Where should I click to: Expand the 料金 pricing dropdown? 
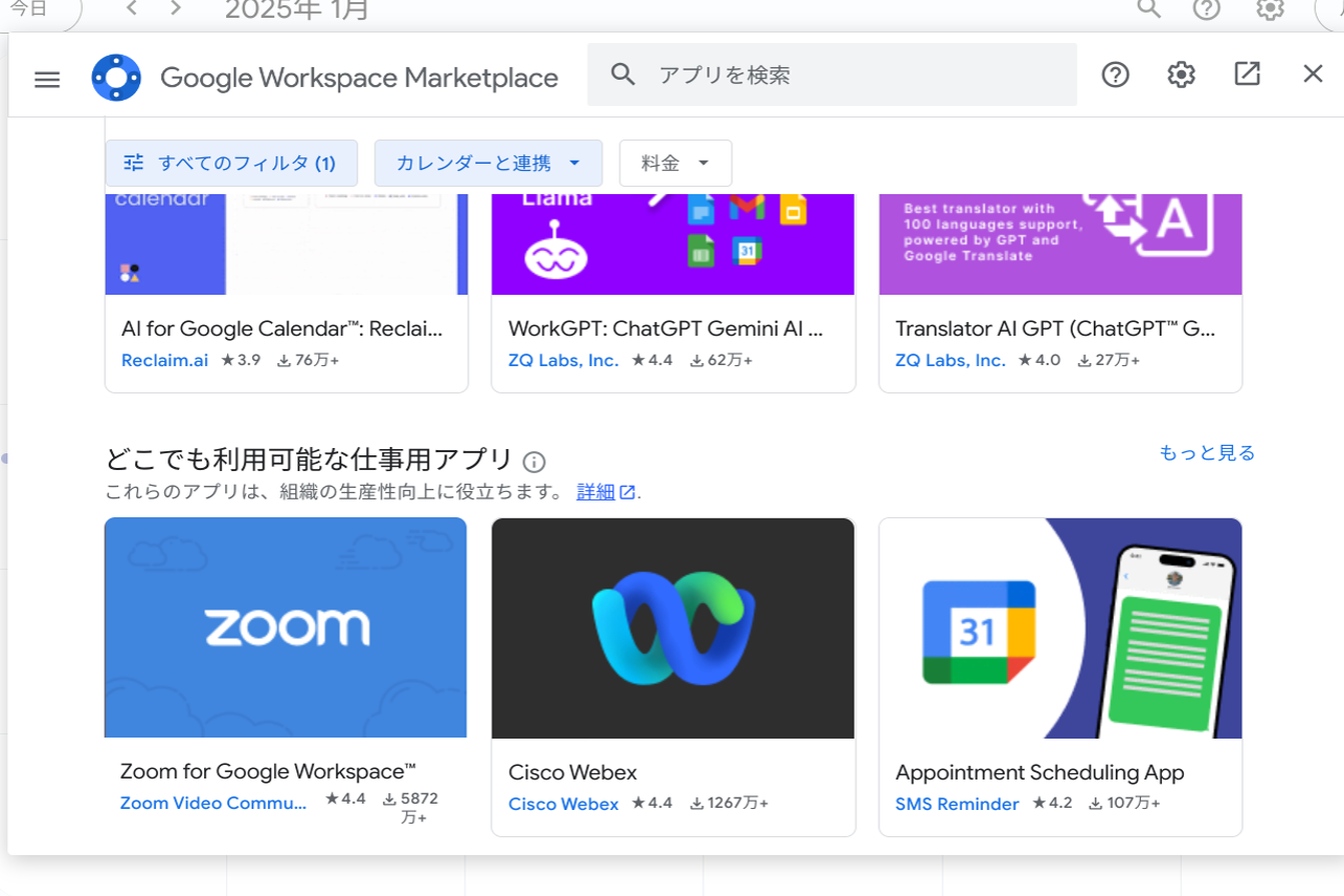(675, 163)
